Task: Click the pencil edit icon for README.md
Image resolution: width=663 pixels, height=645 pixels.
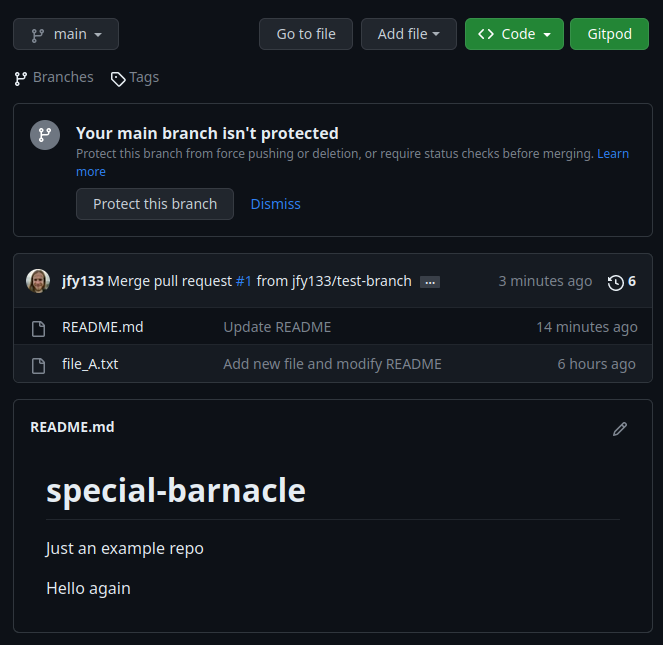Action: click(x=619, y=429)
